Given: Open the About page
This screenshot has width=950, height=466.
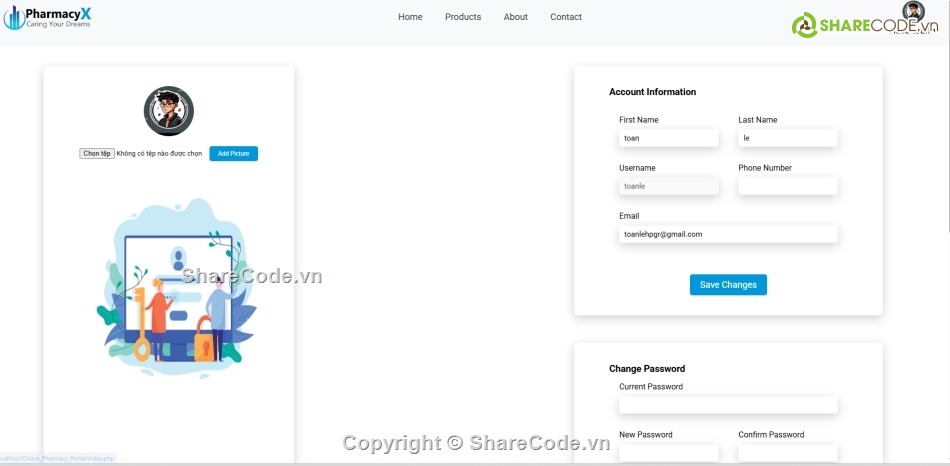Looking at the screenshot, I should (x=516, y=17).
